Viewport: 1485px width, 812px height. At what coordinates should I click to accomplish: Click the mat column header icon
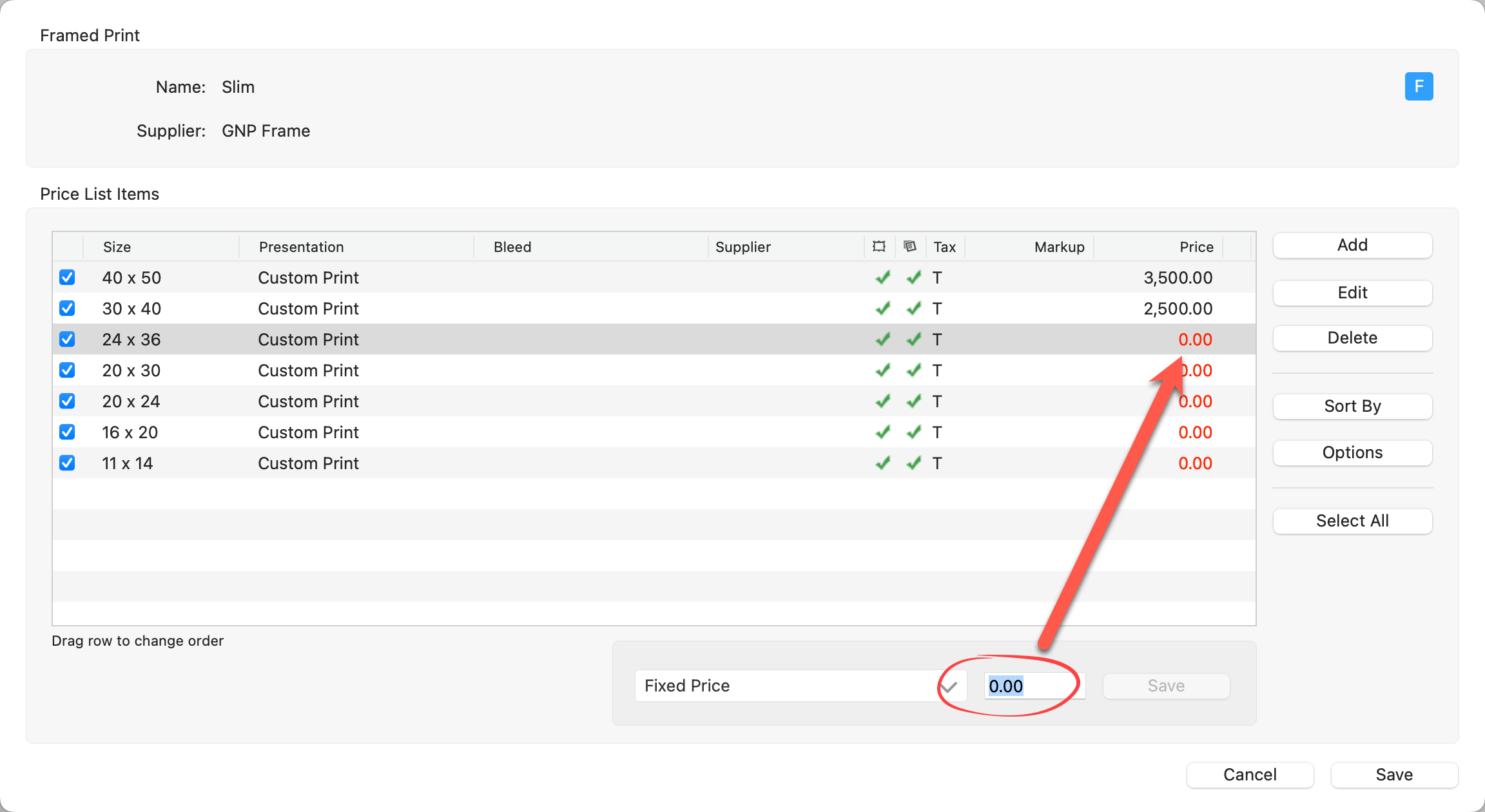click(910, 246)
